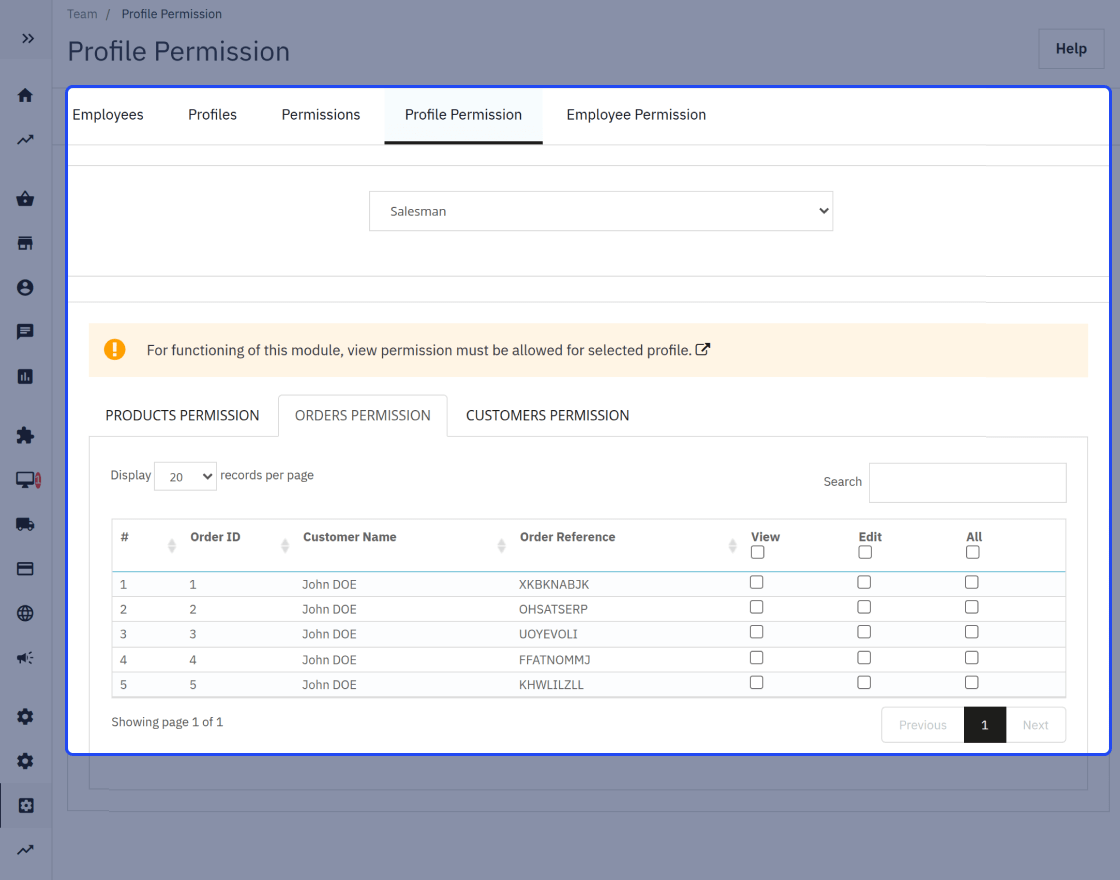Image resolution: width=1120 pixels, height=880 pixels.
Task: Open the PRODUCTS PERMISSION sub-tab
Action: (182, 416)
